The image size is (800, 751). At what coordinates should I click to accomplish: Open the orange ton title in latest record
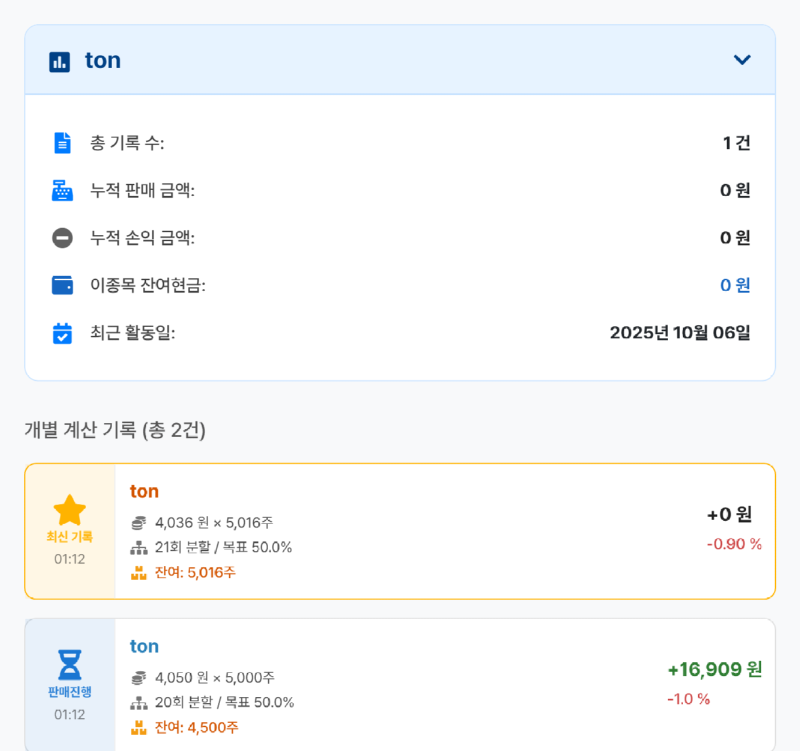[144, 491]
